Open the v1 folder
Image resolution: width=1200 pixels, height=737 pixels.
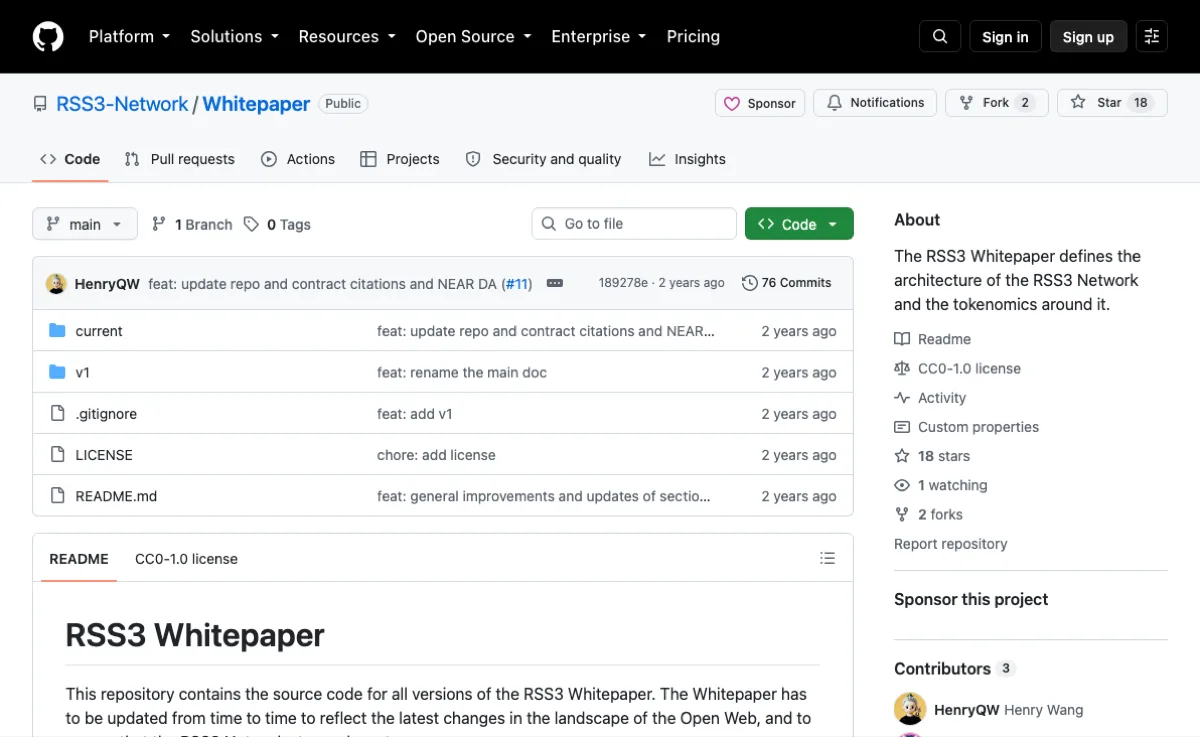point(83,372)
